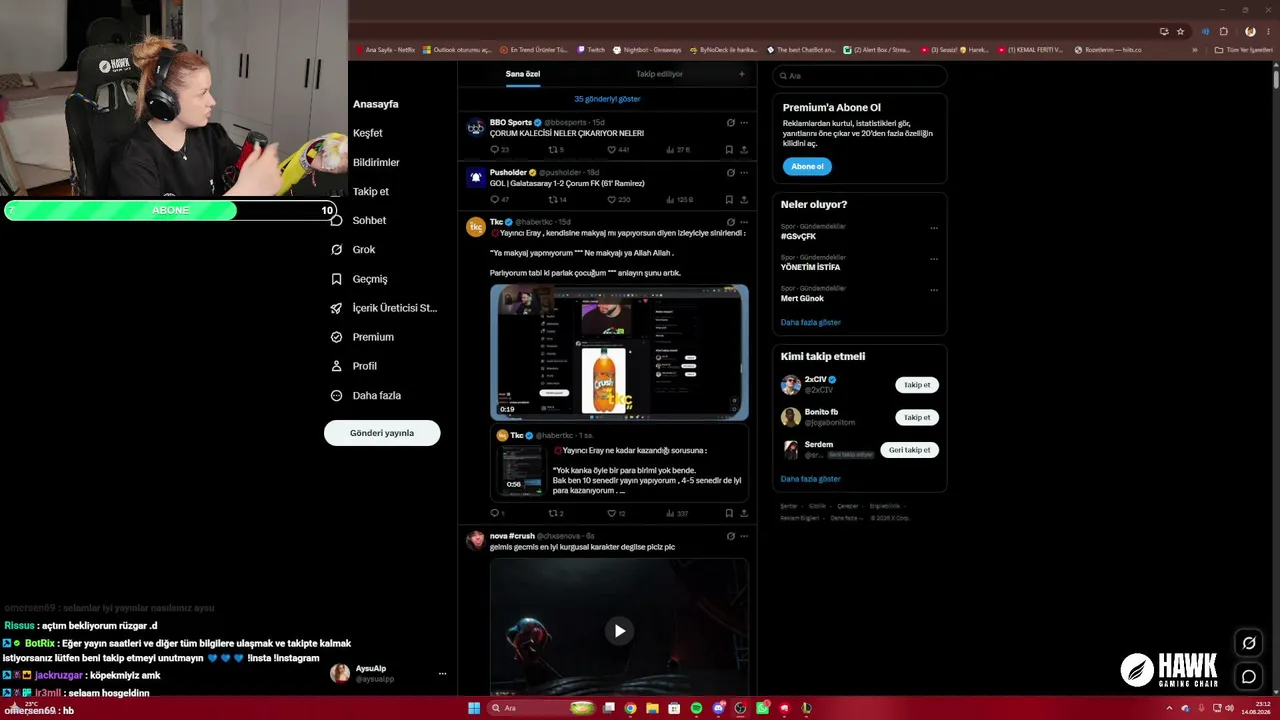1280x720 pixels.
Task: Bookmark this page with the star icon
Action: pos(1180,31)
